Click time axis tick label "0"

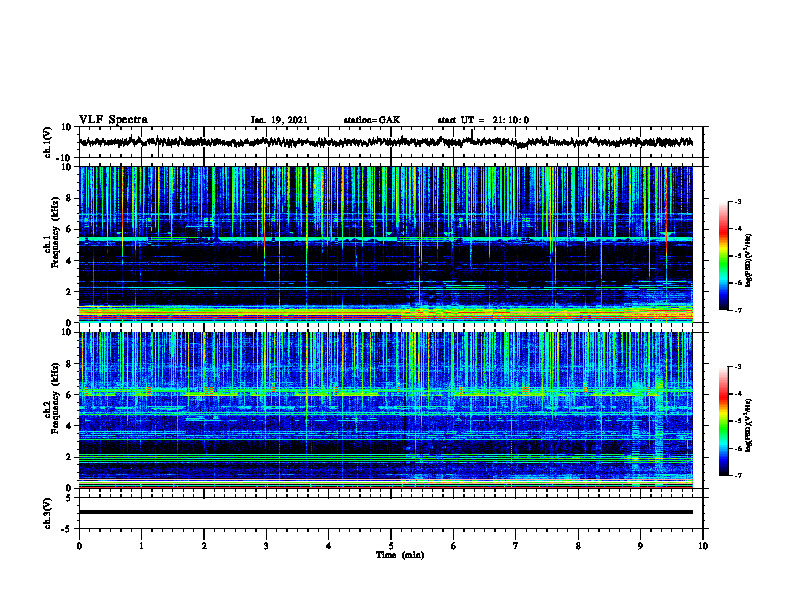(x=79, y=546)
